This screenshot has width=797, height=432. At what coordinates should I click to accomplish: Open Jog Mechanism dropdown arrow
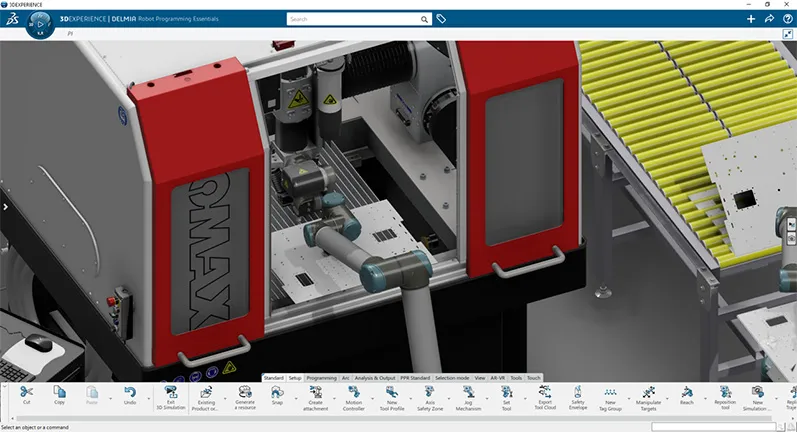pos(487,399)
